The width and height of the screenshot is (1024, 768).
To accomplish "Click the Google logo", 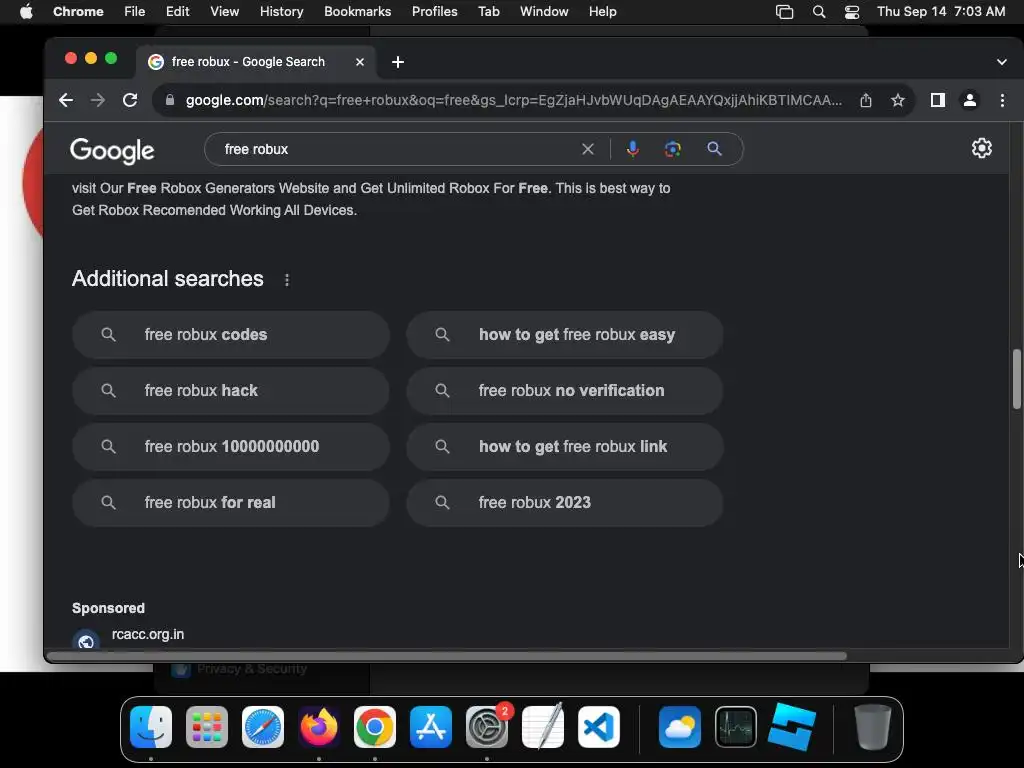I will pos(112,150).
